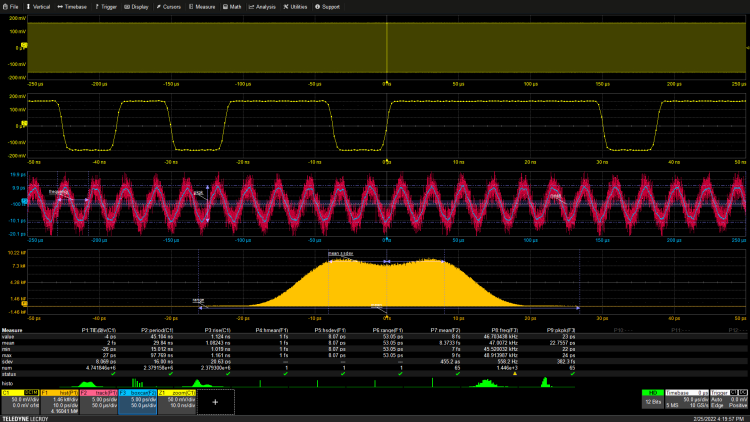The image size is (750, 422).
Task: Click the F1 trace indicator on histogram grid
Action: [24, 304]
